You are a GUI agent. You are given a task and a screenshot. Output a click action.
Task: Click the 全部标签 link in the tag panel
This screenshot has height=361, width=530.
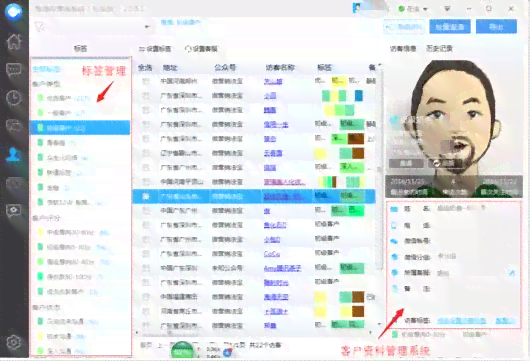click(46, 69)
